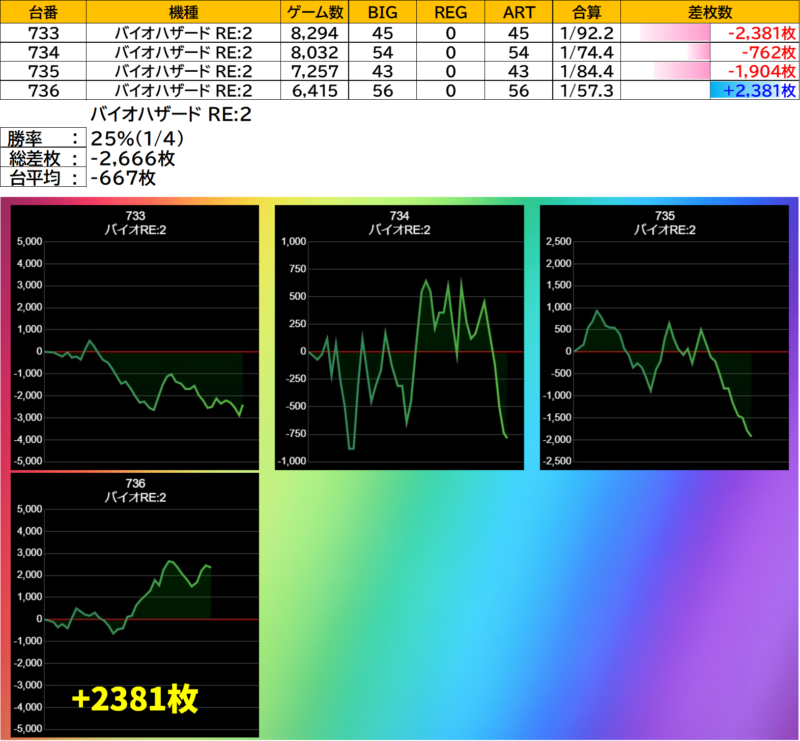This screenshot has height=741, width=800.
Task: Click the ART column header
Action: point(518,12)
